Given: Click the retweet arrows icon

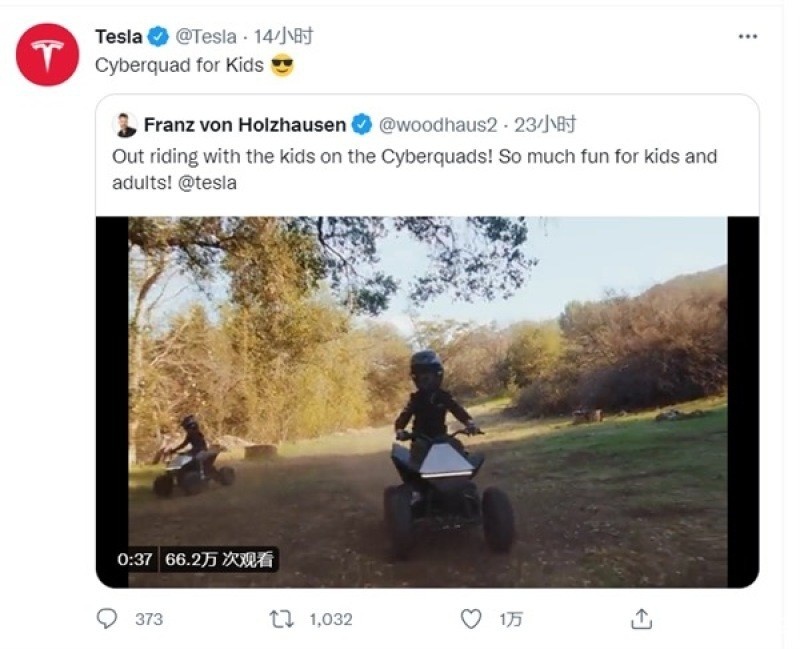Looking at the screenshot, I should [x=281, y=619].
